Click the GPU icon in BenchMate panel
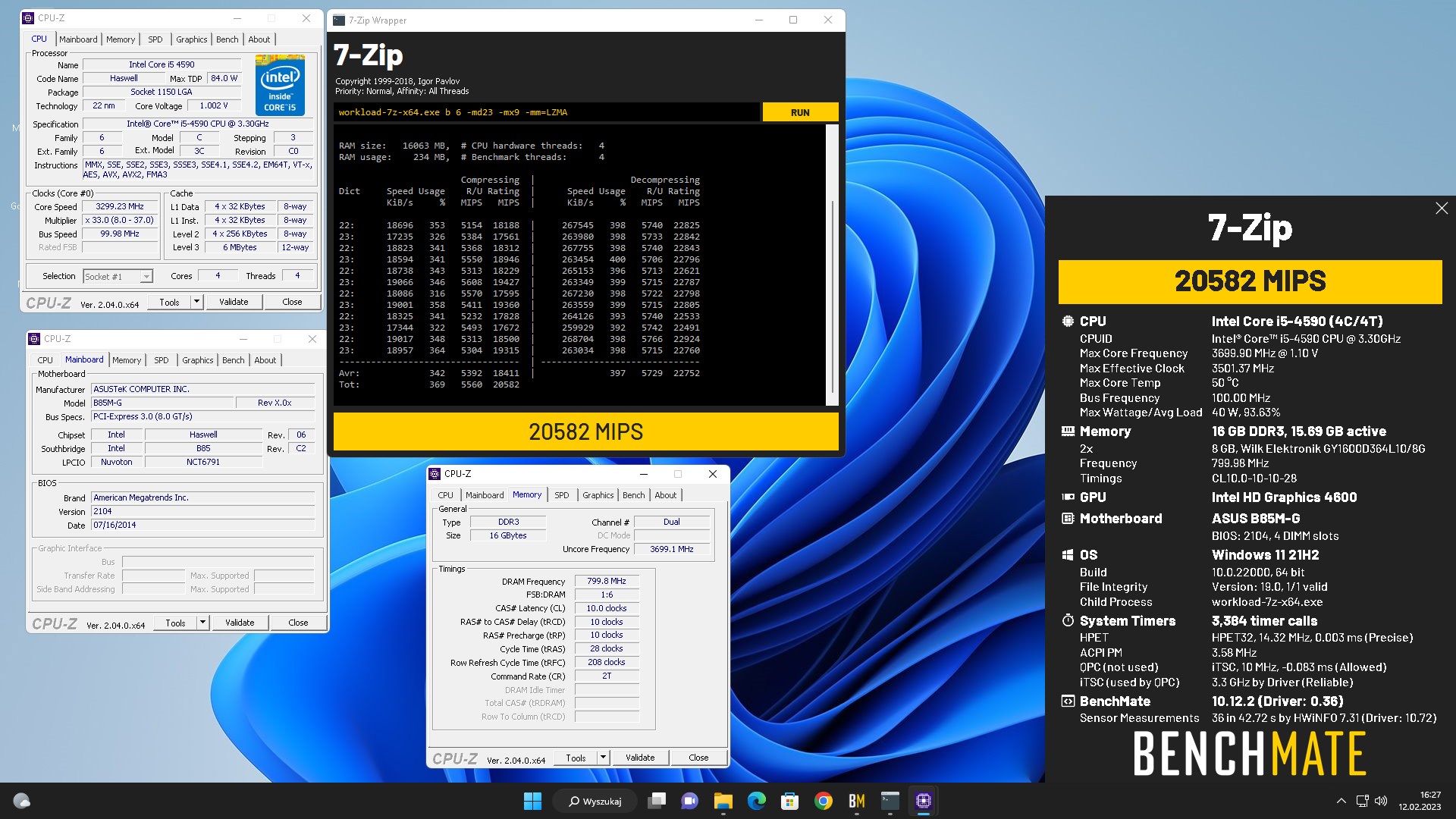Image resolution: width=1456 pixels, height=819 pixels. point(1068,497)
